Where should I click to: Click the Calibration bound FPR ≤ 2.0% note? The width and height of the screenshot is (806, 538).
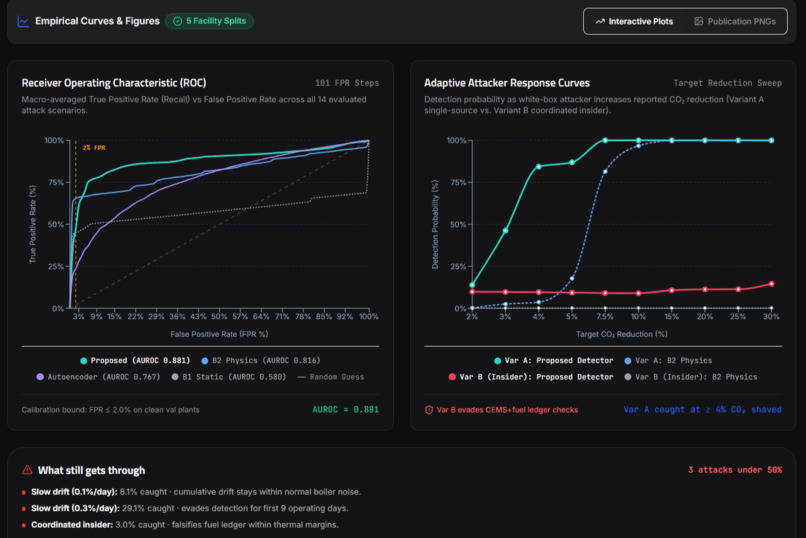[111, 410]
